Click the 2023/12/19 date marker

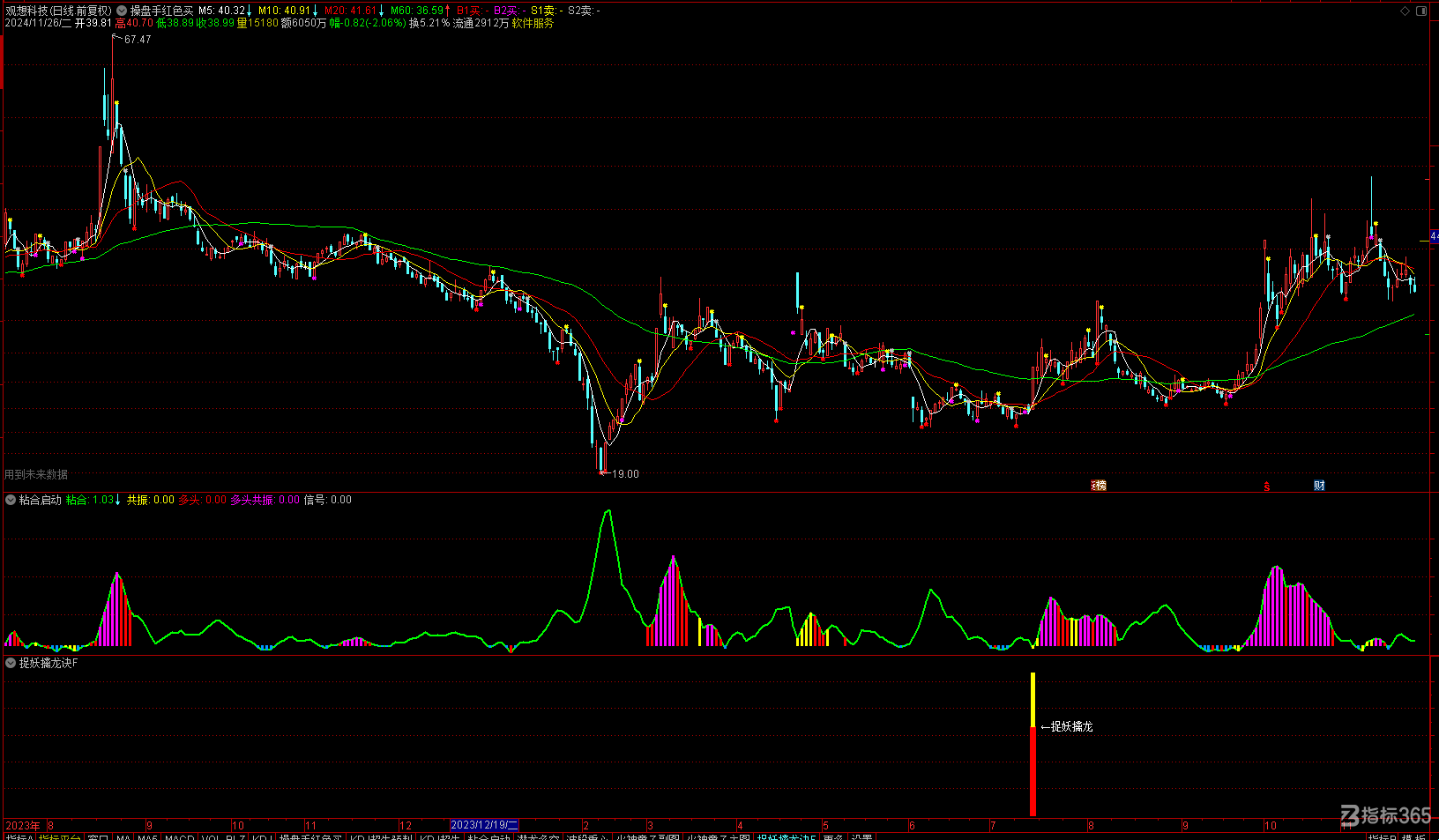(484, 826)
